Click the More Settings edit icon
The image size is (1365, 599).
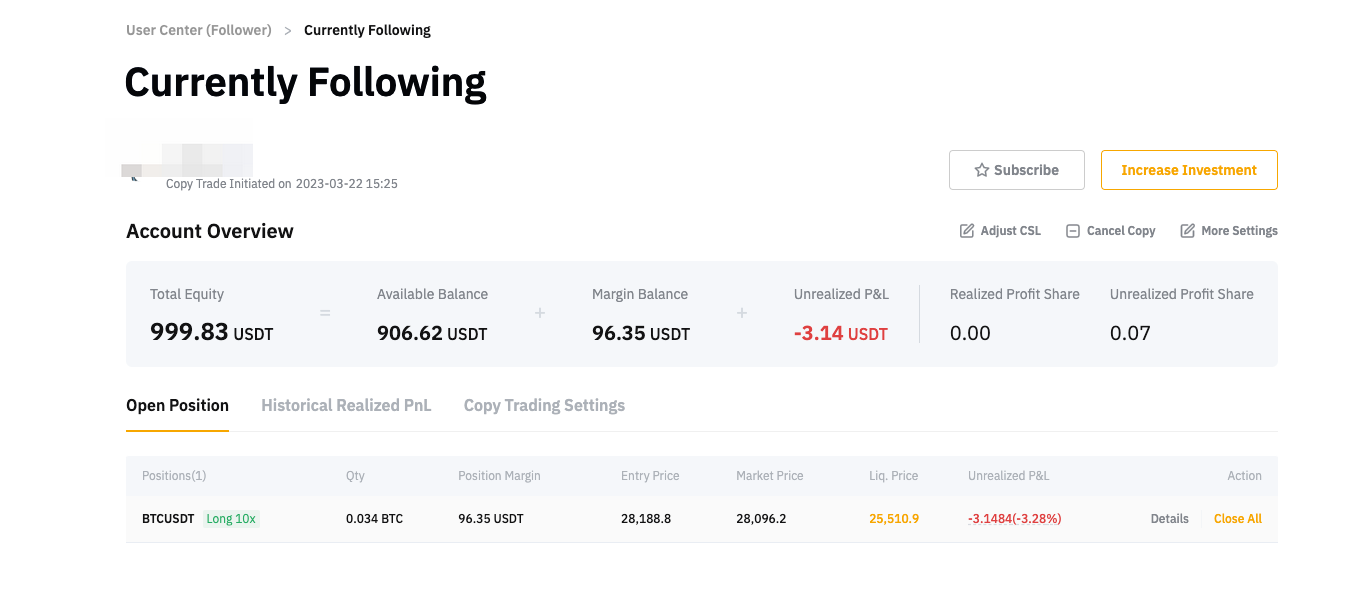(x=1188, y=231)
